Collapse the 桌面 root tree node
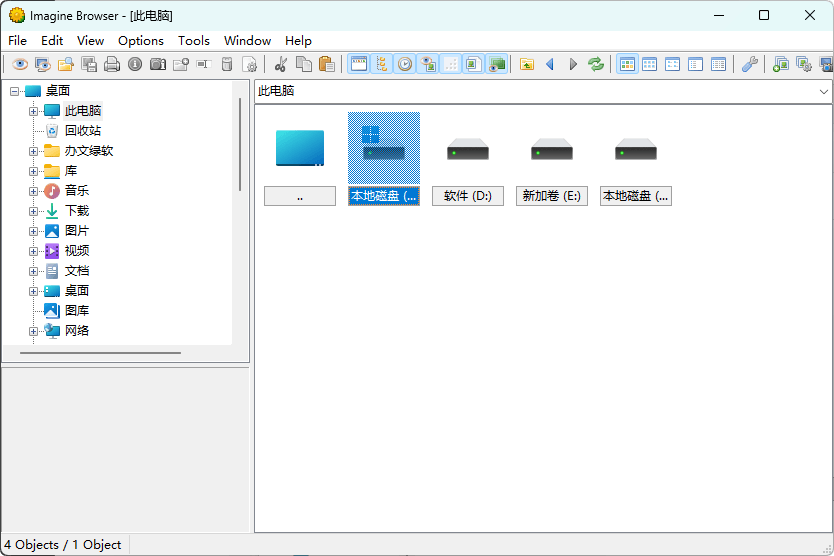Image resolution: width=834 pixels, height=556 pixels. point(14,92)
